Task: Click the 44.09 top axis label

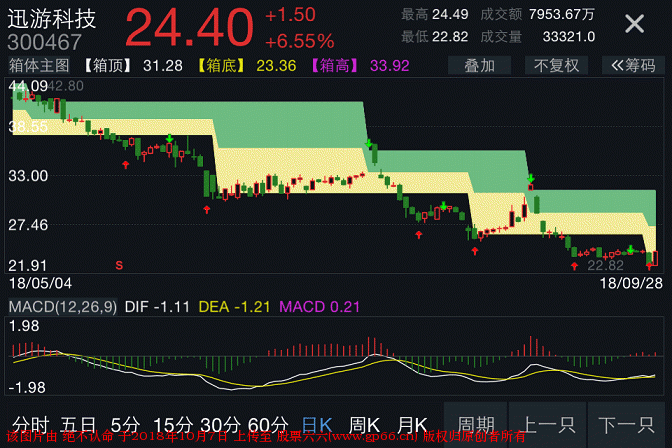Action: coord(28,86)
